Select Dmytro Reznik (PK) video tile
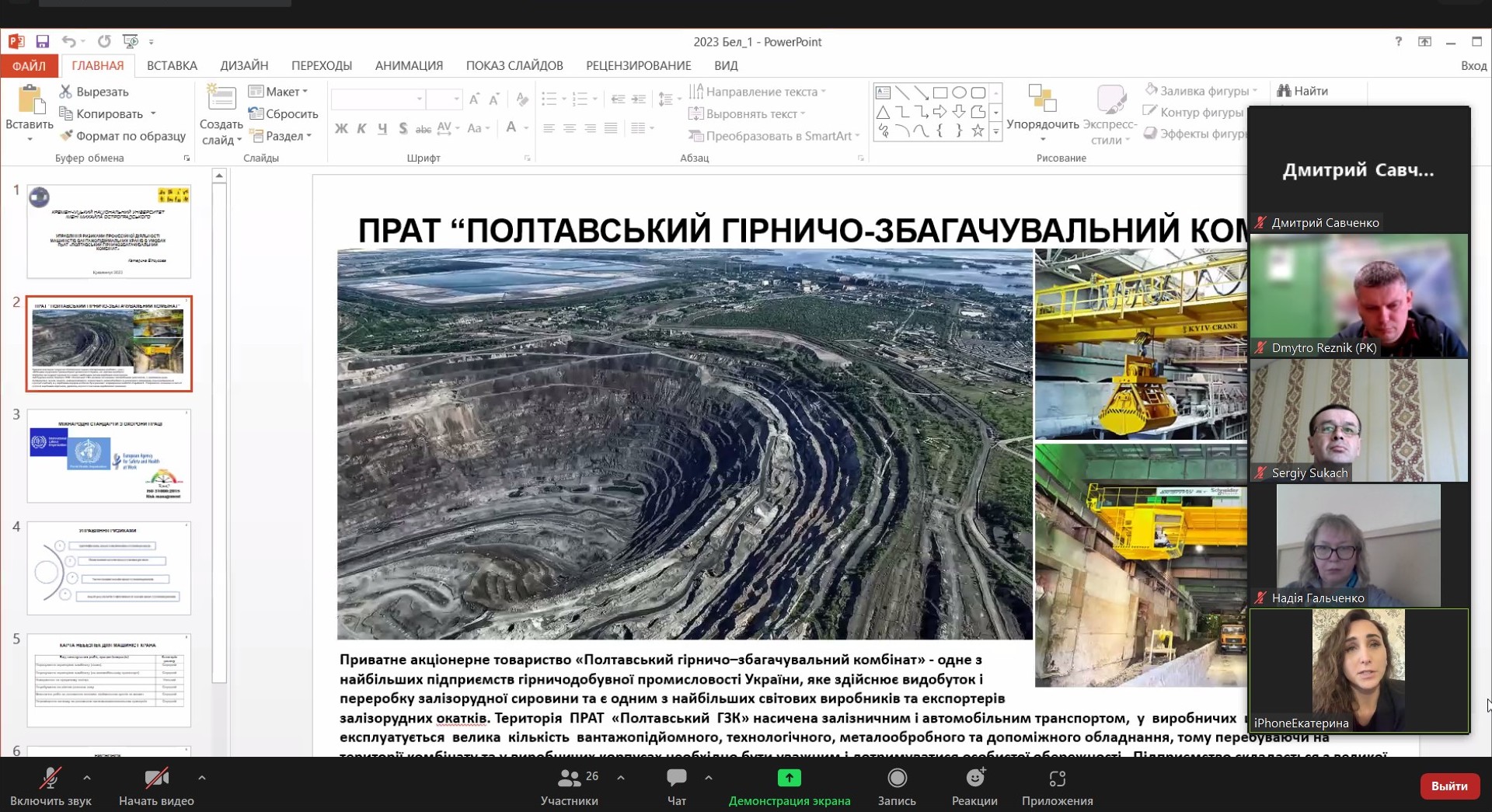 (1358, 296)
